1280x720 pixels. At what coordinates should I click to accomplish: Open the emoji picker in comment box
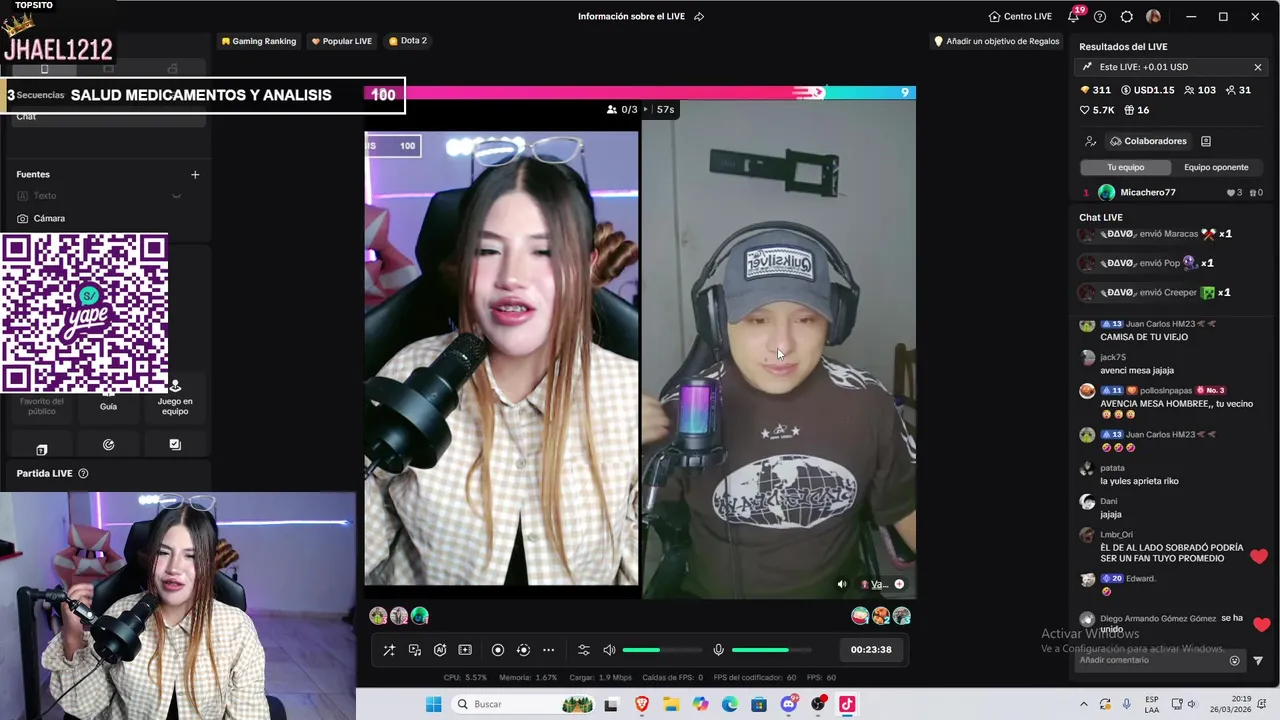[x=1234, y=661]
